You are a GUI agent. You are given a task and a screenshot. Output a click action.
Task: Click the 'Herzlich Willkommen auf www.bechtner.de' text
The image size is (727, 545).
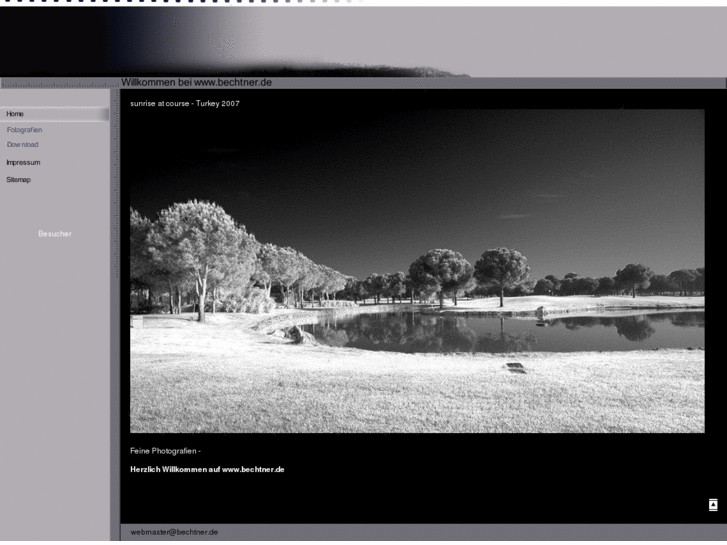coord(207,469)
